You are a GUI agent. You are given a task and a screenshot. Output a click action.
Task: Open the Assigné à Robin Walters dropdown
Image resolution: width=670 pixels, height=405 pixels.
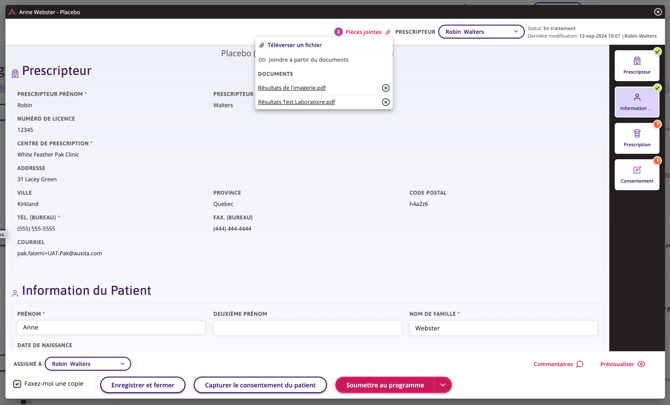coord(88,364)
